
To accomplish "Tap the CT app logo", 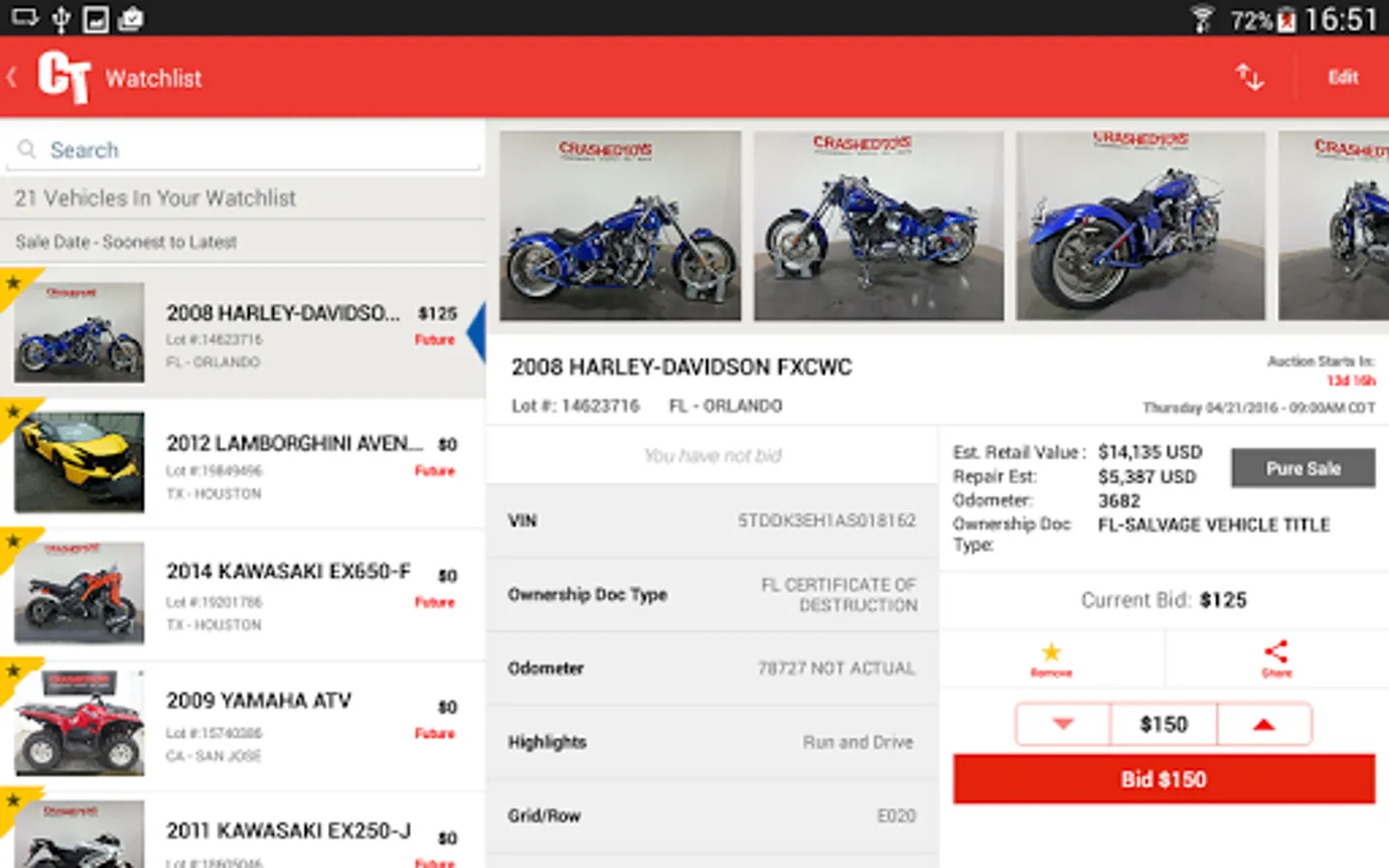I will (64, 77).
